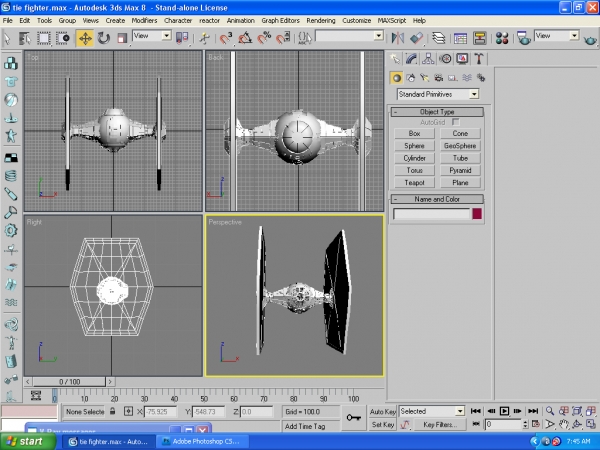
Task: Enable the AutoGrid checkbox
Action: click(455, 122)
